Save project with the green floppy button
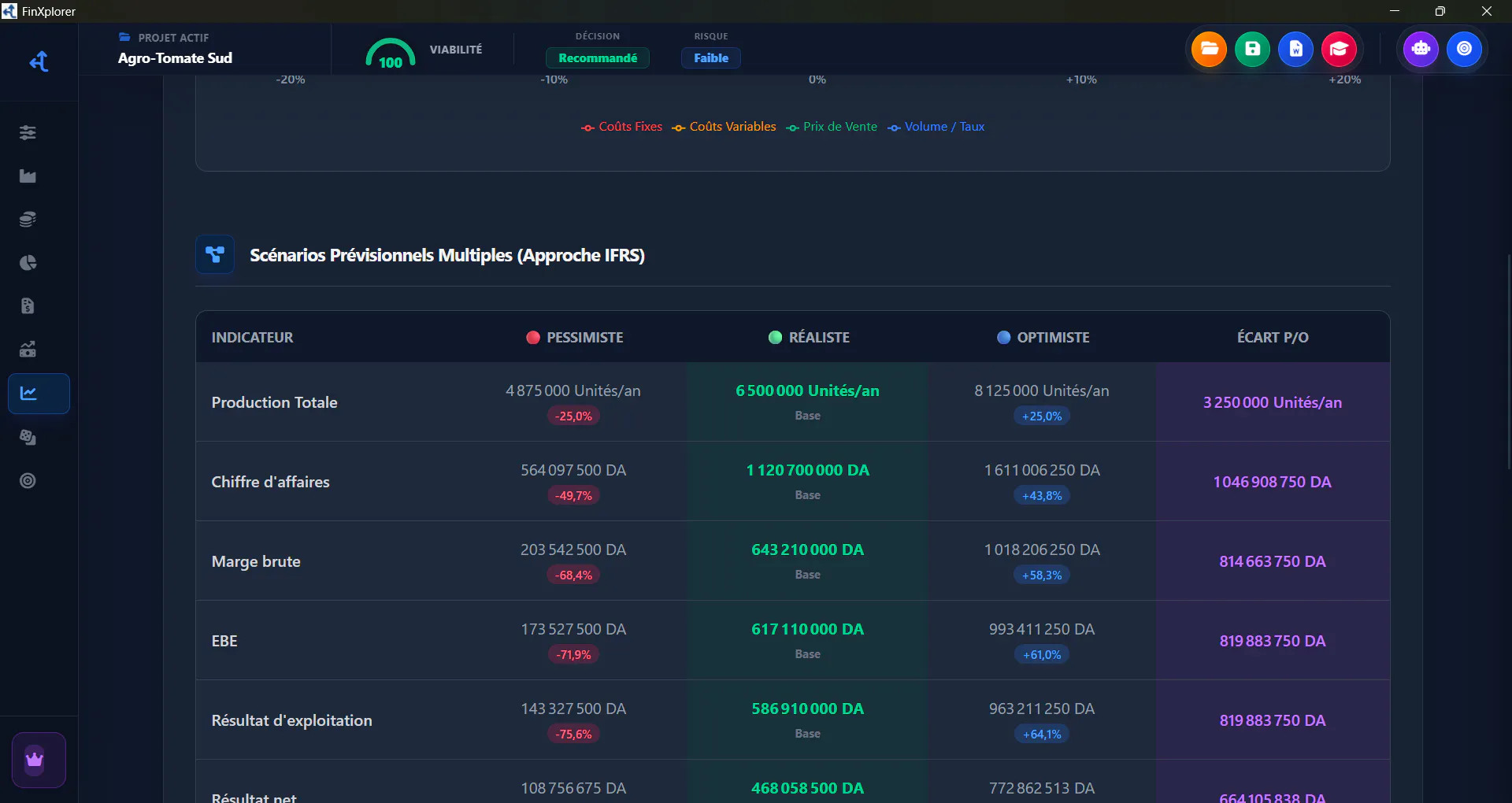Screen dimensions: 1512x803 (1252, 49)
